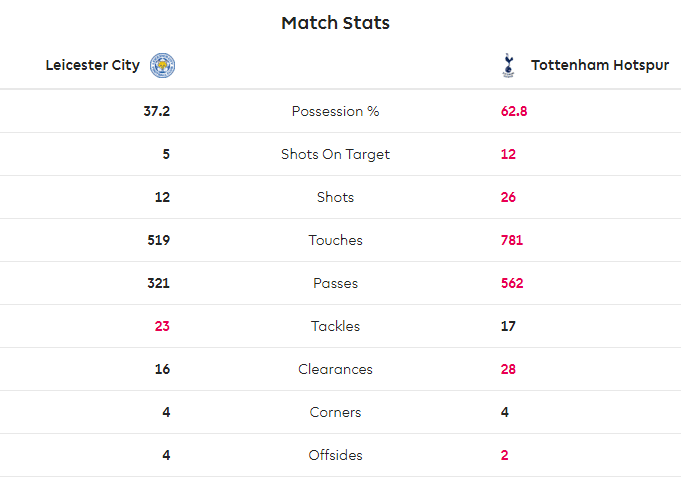The width and height of the screenshot is (681, 478).
Task: Select the Shots On Target label
Action: tap(335, 154)
